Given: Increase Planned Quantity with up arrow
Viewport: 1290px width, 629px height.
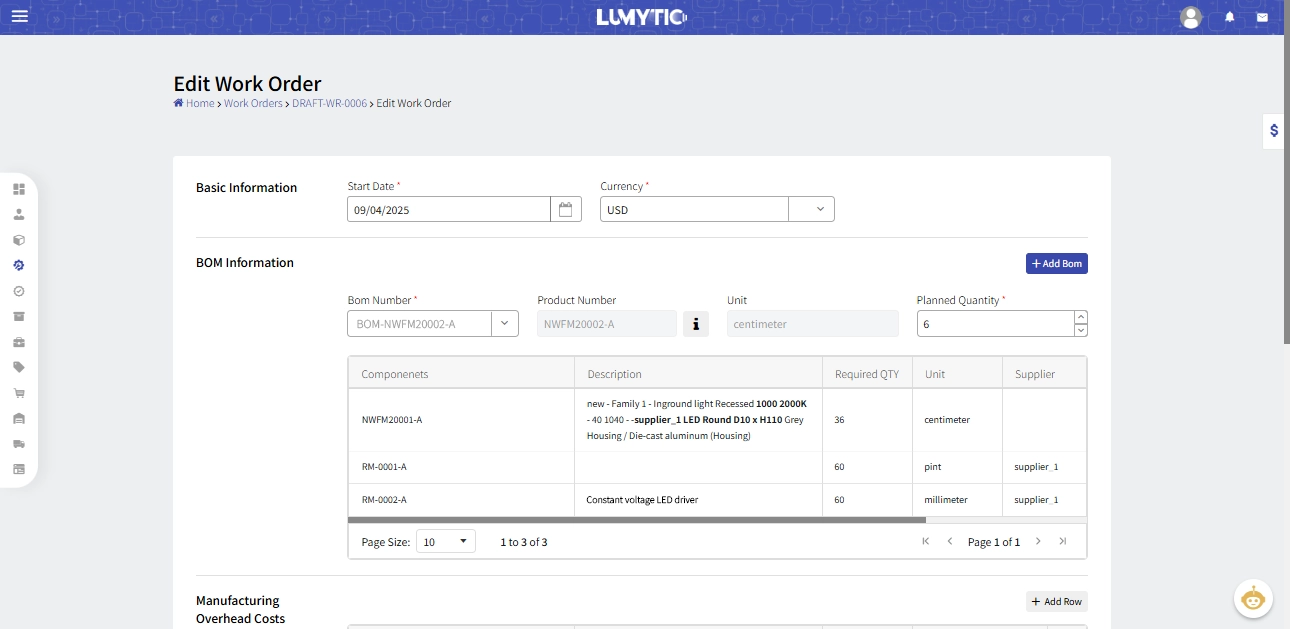Looking at the screenshot, I should pos(1080,318).
